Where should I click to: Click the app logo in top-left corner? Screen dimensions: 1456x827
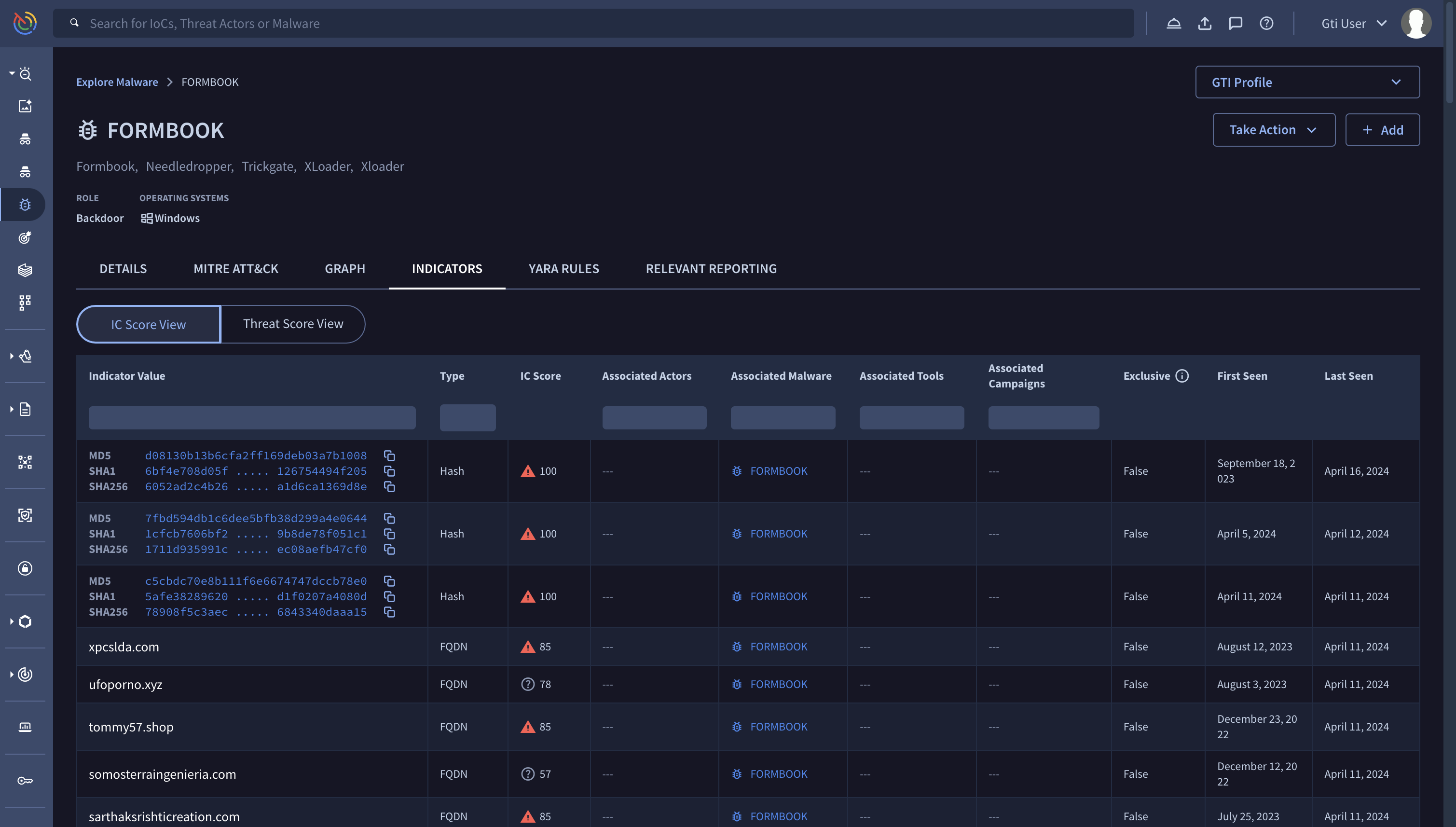25,23
